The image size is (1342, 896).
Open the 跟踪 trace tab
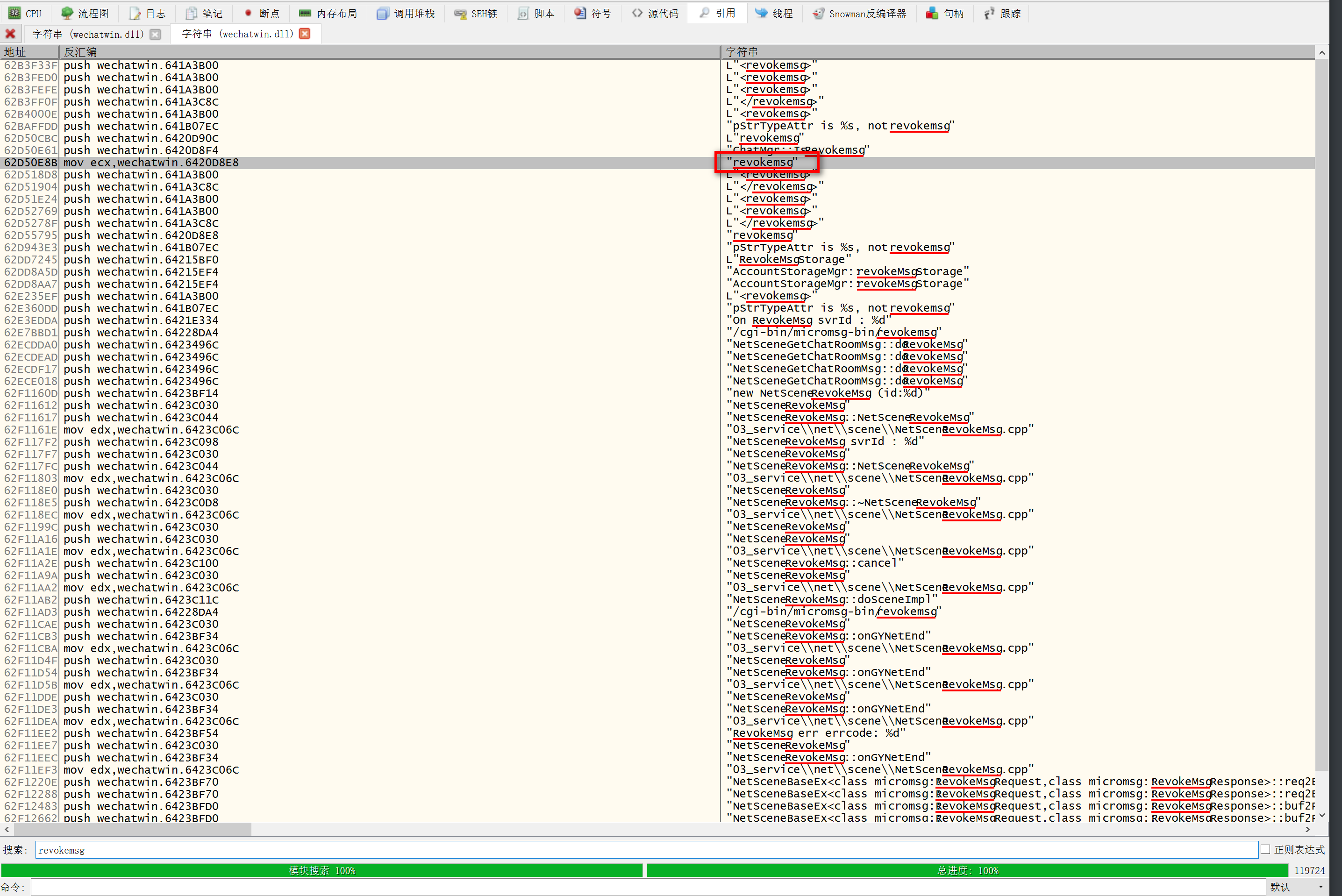click(x=1002, y=13)
